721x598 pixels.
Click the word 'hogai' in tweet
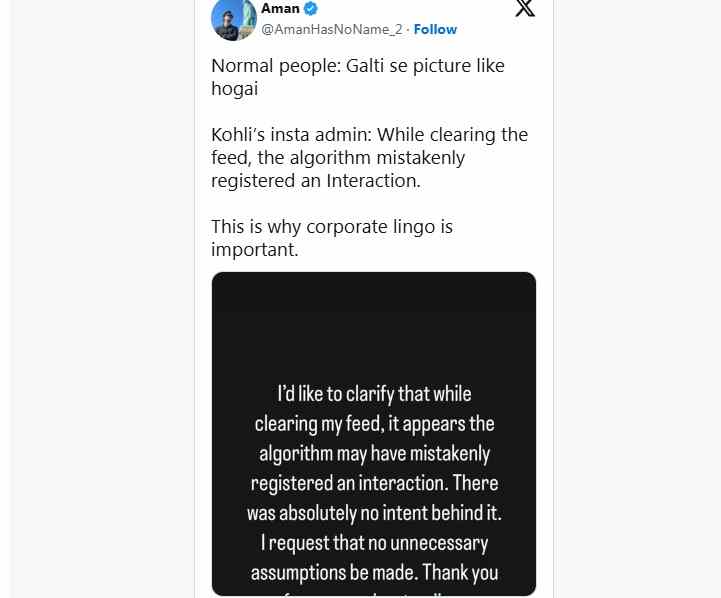point(235,89)
